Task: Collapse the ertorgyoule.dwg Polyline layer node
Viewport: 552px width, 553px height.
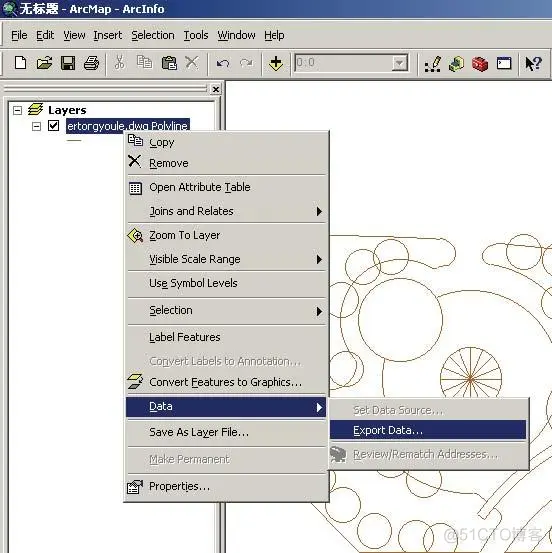Action: (36, 126)
